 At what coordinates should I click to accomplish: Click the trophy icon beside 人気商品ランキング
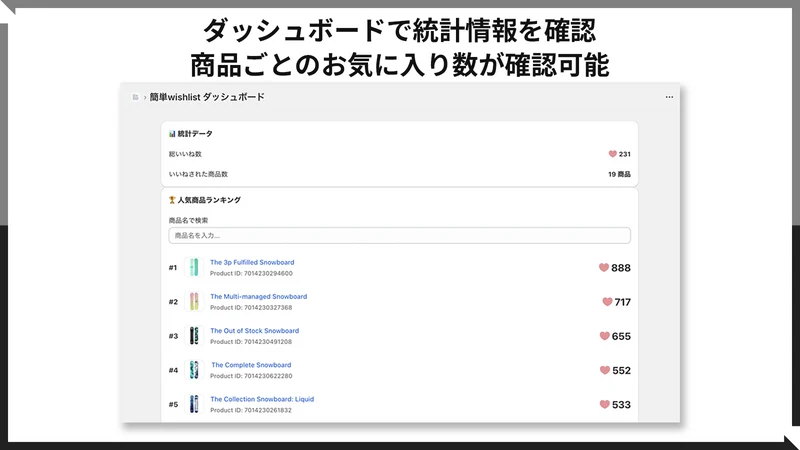coord(172,200)
